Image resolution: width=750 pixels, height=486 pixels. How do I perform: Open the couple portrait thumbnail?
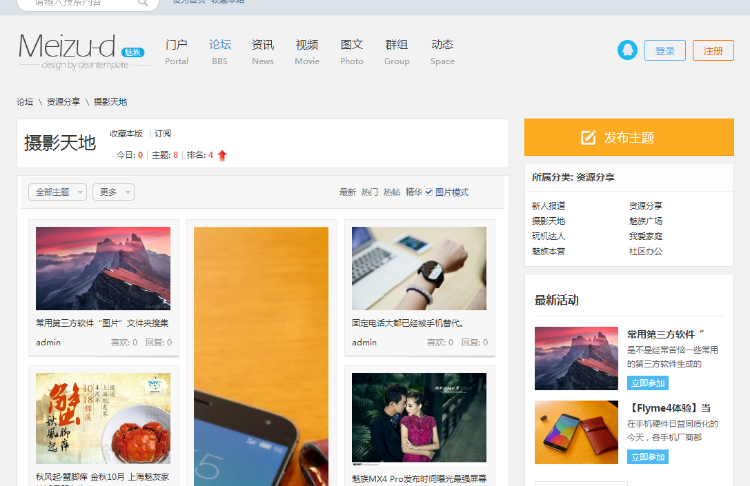point(419,419)
